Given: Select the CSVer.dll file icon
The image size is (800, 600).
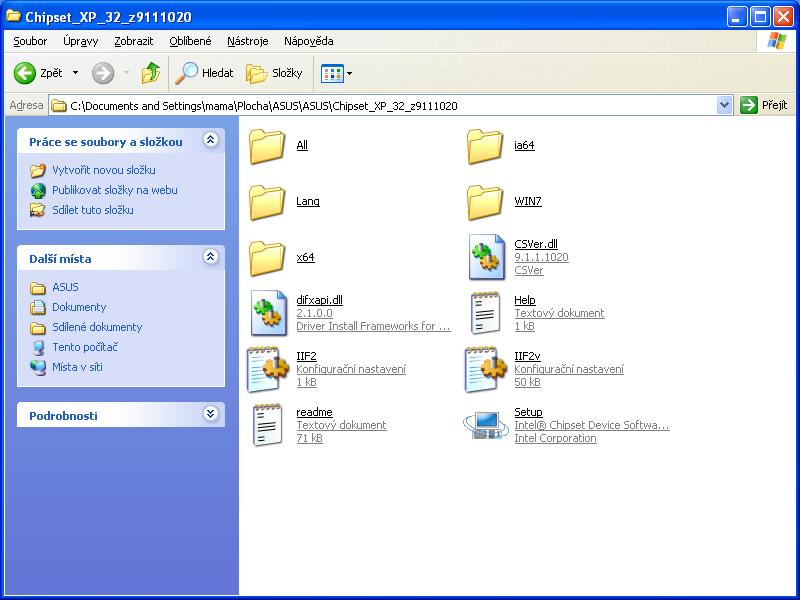Looking at the screenshot, I should 486,257.
